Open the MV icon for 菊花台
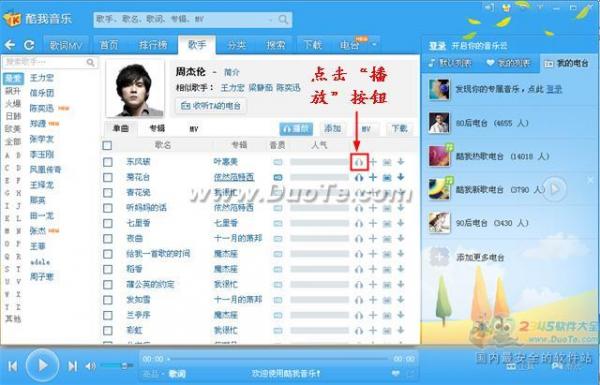 point(387,177)
